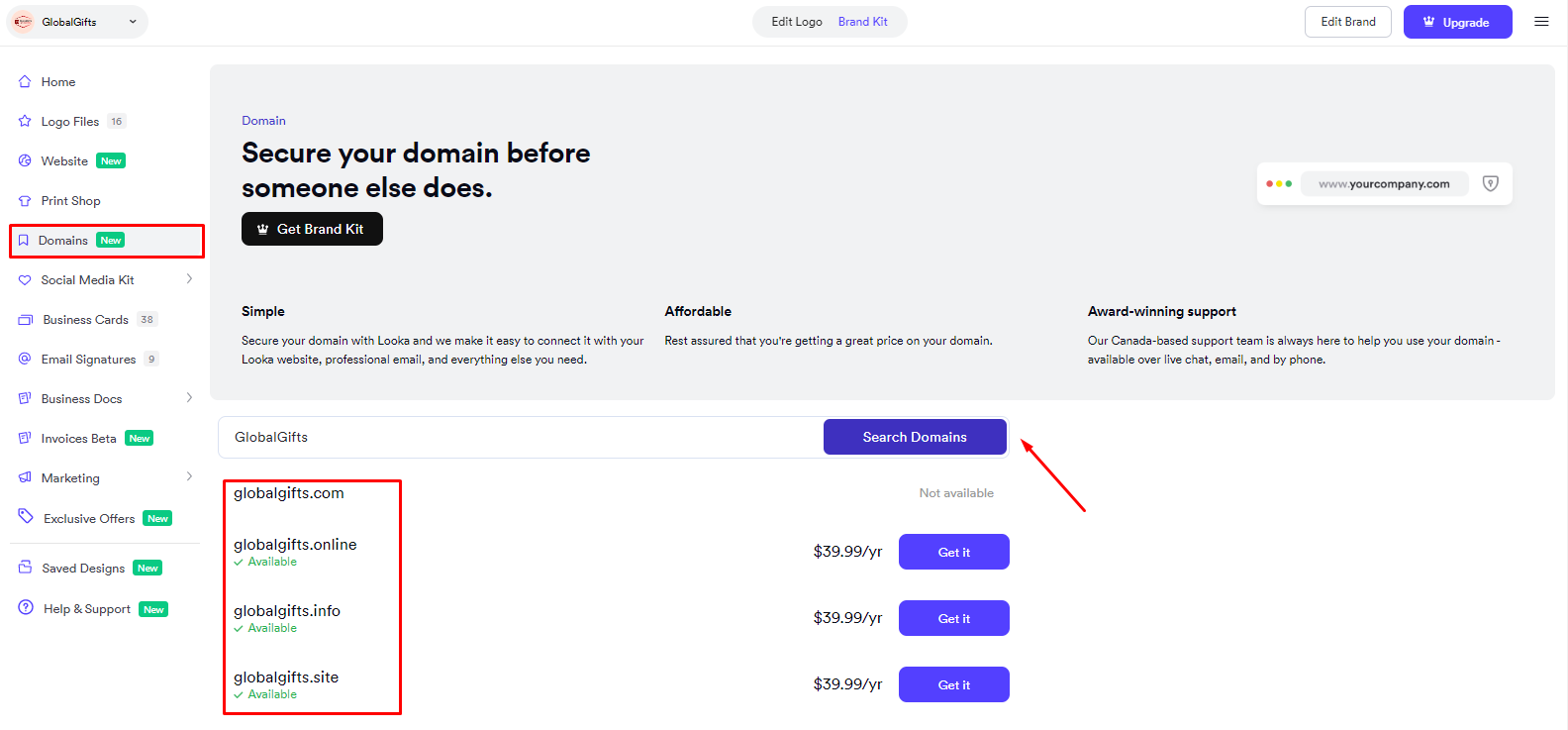This screenshot has height=730, width=1568.
Task: Click the shield icon in the domain preview
Action: point(1491,183)
